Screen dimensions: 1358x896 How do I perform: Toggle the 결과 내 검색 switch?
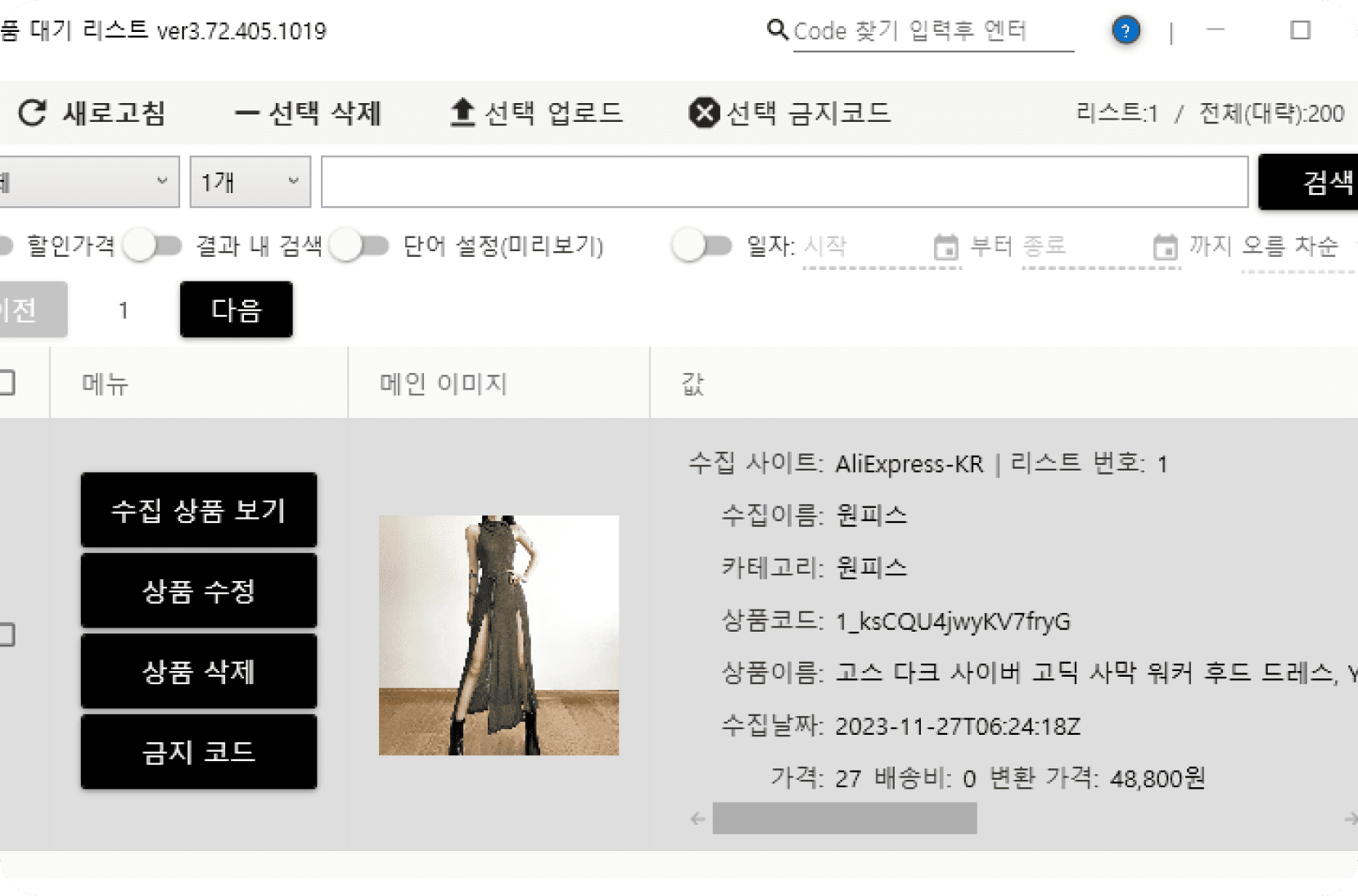pyautogui.click(x=153, y=245)
